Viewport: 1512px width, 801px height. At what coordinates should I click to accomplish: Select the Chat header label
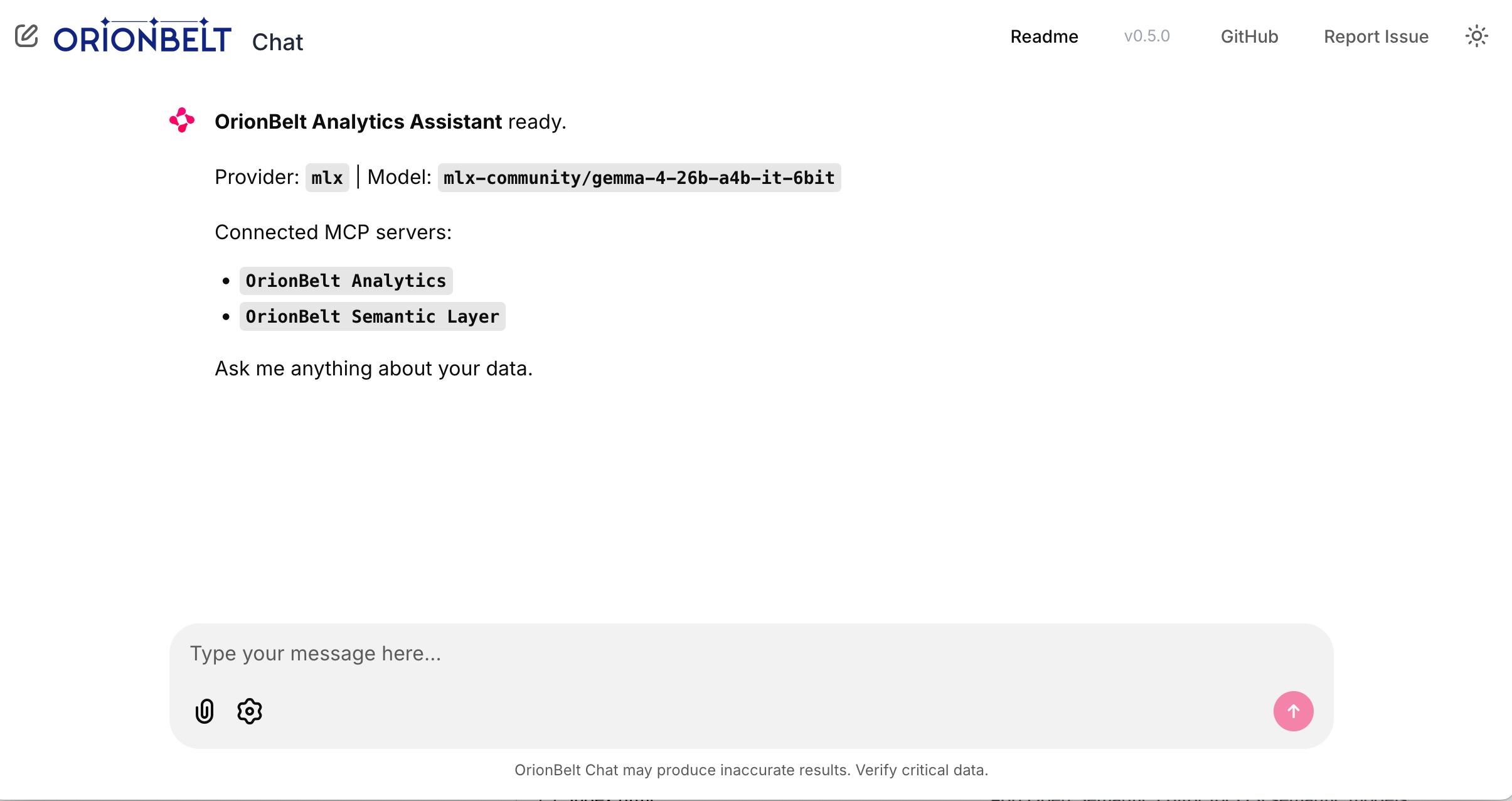click(x=277, y=41)
